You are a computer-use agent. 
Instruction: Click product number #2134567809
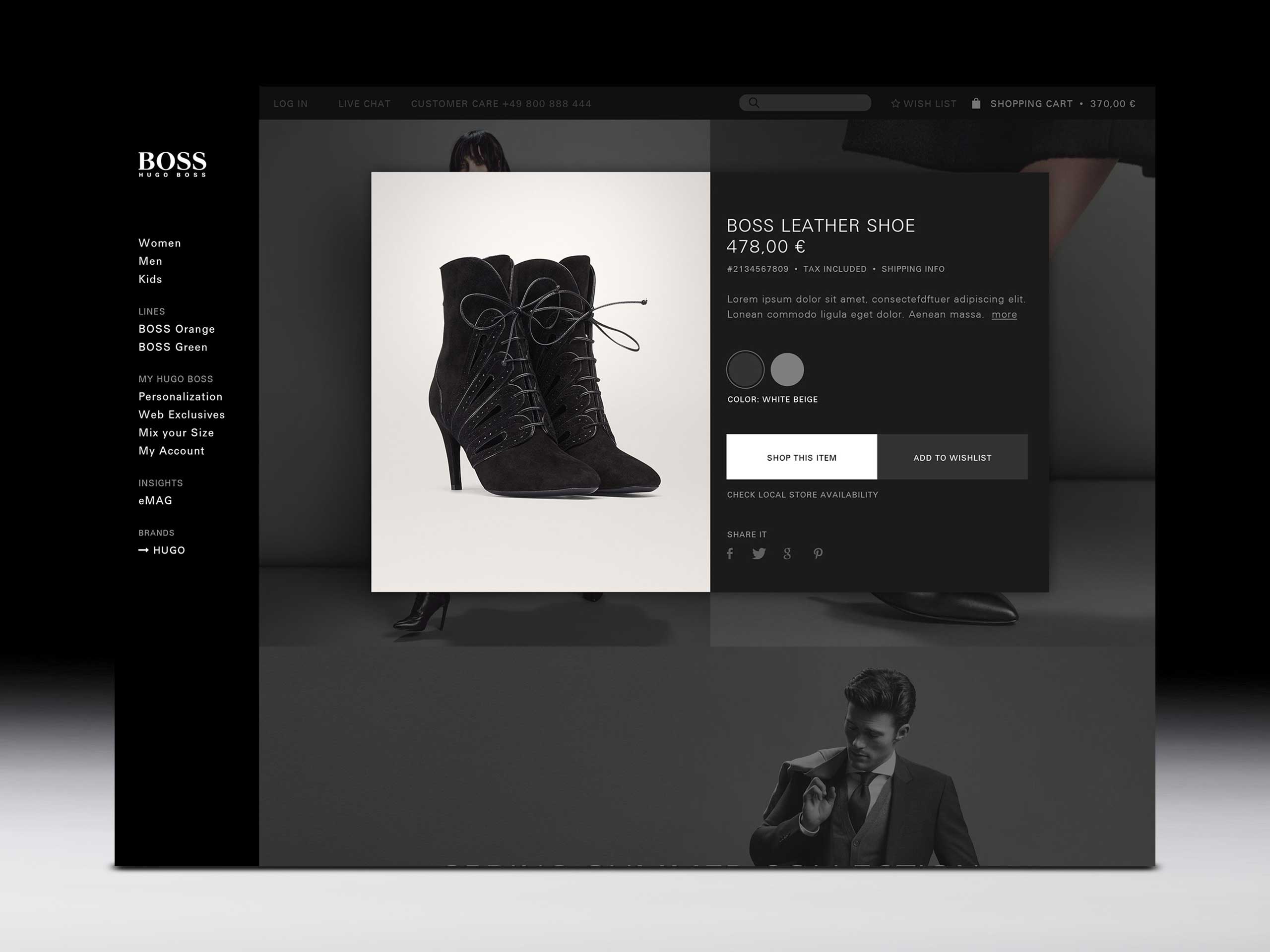click(758, 269)
